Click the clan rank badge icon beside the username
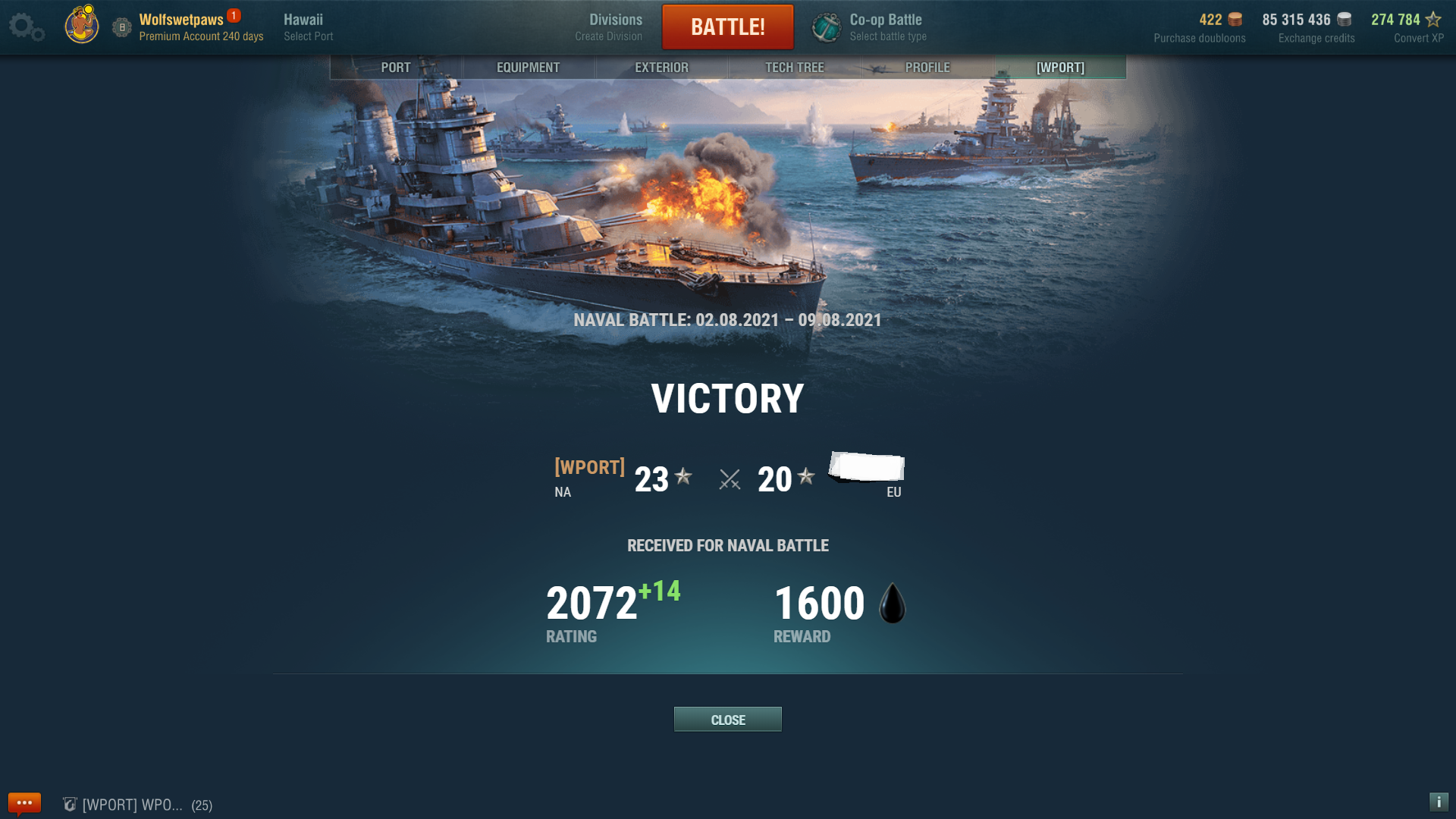1456x819 pixels. click(121, 27)
